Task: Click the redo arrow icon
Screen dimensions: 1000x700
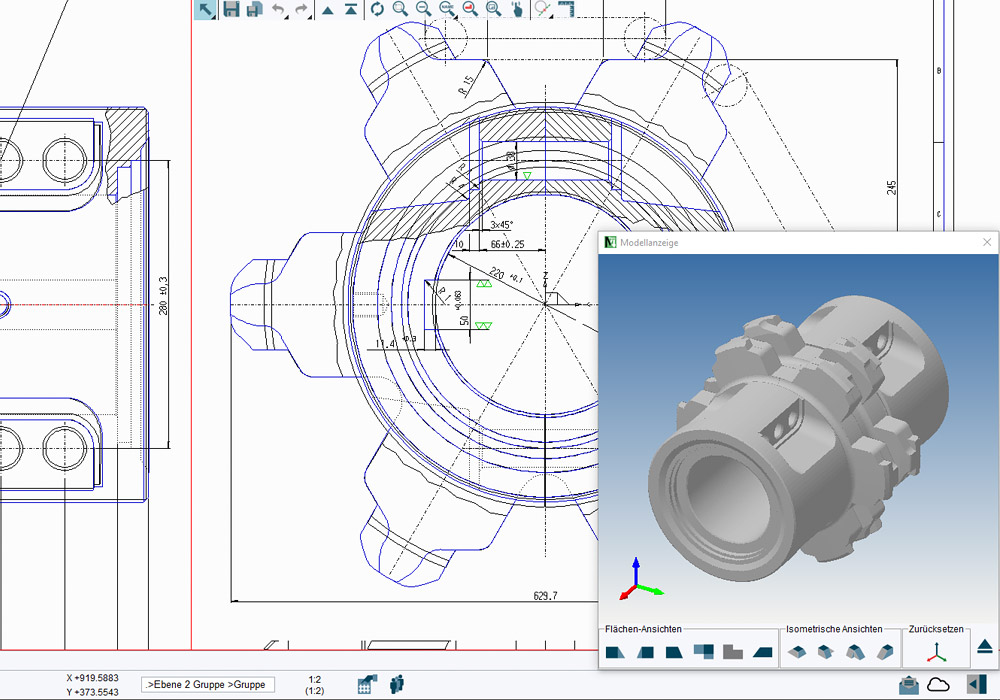Action: pyautogui.click(x=302, y=9)
